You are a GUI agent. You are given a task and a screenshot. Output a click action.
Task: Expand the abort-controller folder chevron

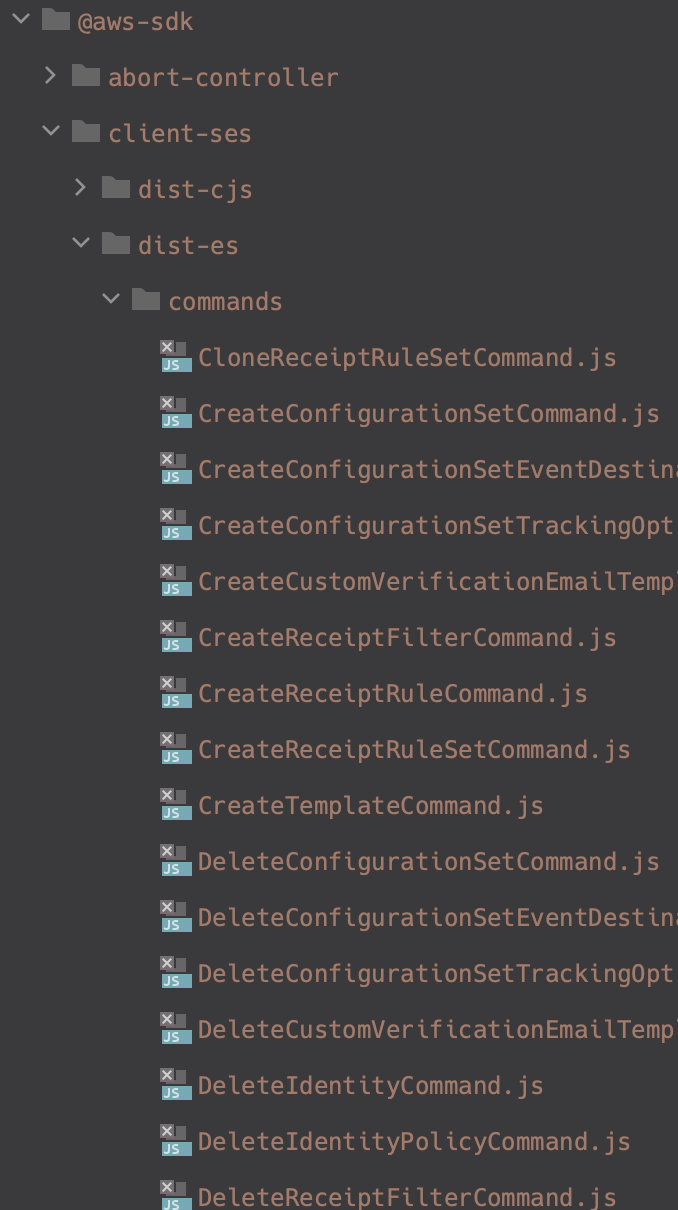pyautogui.click(x=51, y=76)
